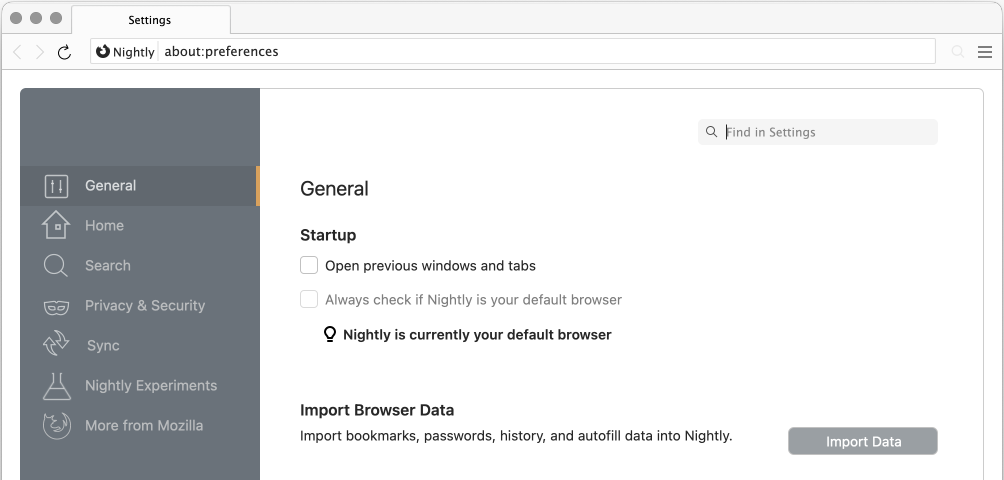Click the Home house icon
The width and height of the screenshot is (1004, 480).
coord(56,226)
